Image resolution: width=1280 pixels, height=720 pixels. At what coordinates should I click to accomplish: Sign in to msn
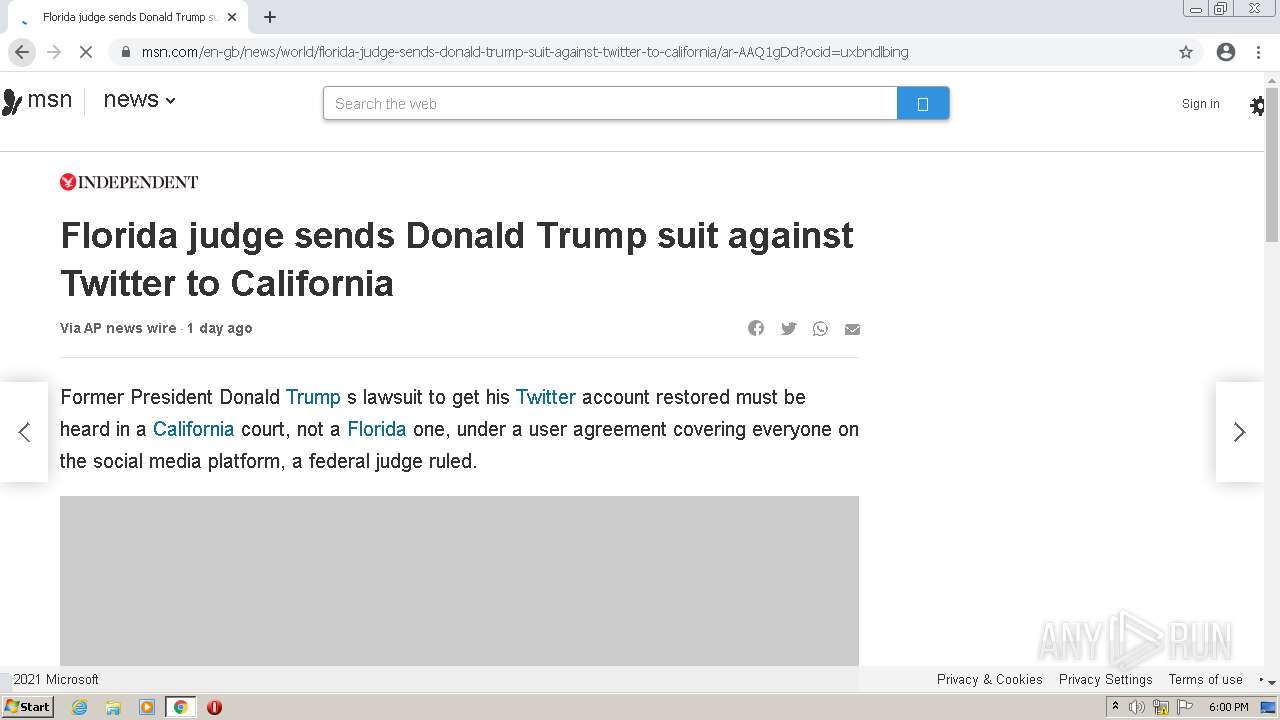(1200, 104)
